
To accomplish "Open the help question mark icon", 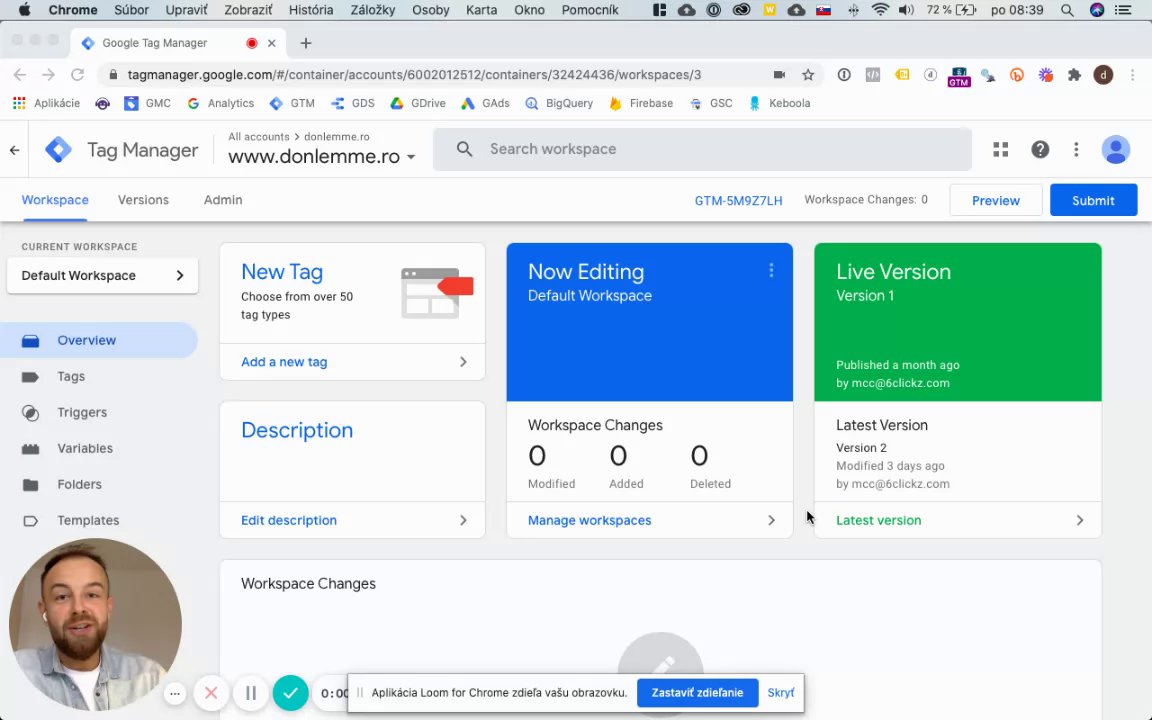I will (1040, 149).
